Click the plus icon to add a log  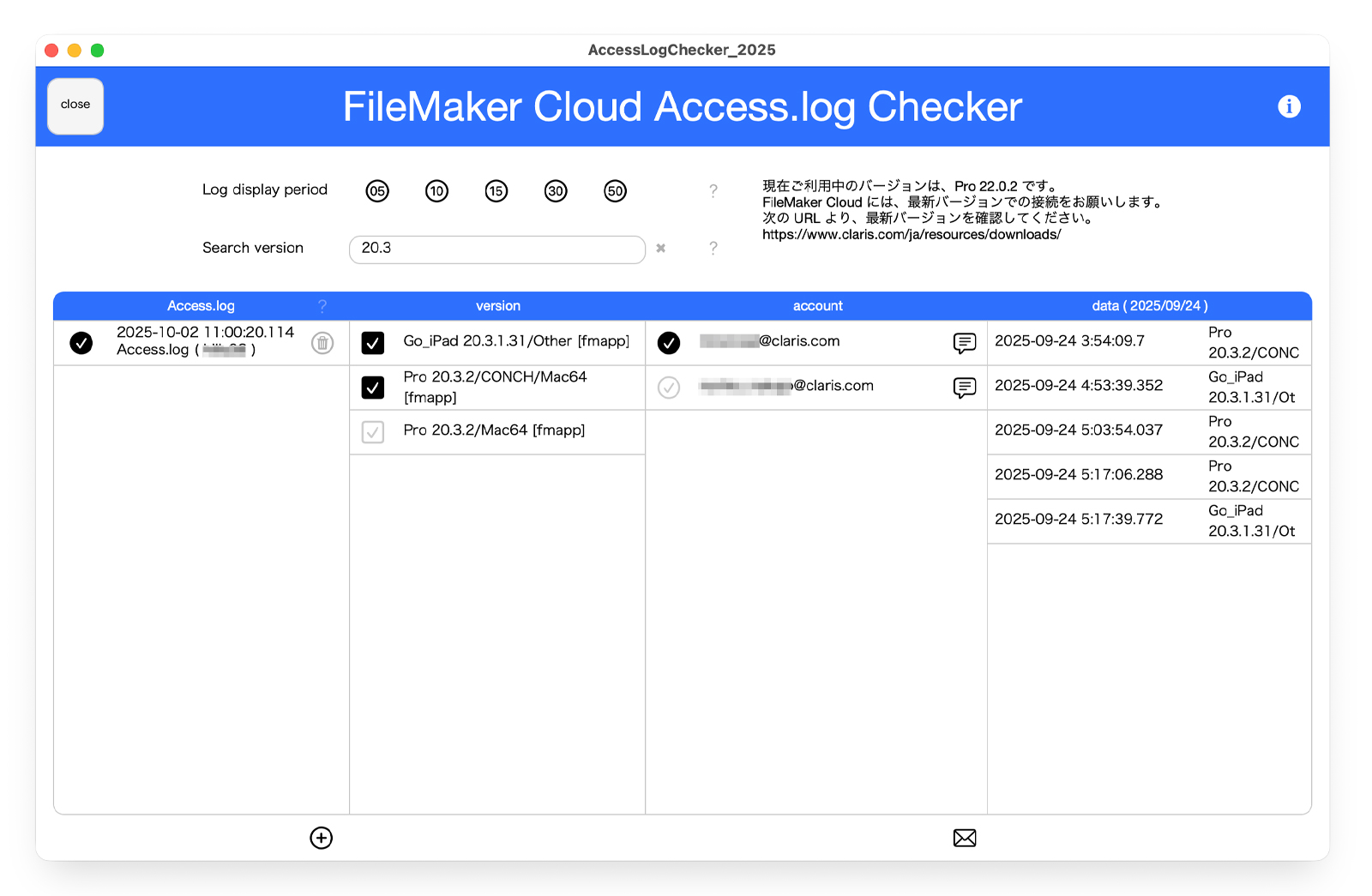320,838
